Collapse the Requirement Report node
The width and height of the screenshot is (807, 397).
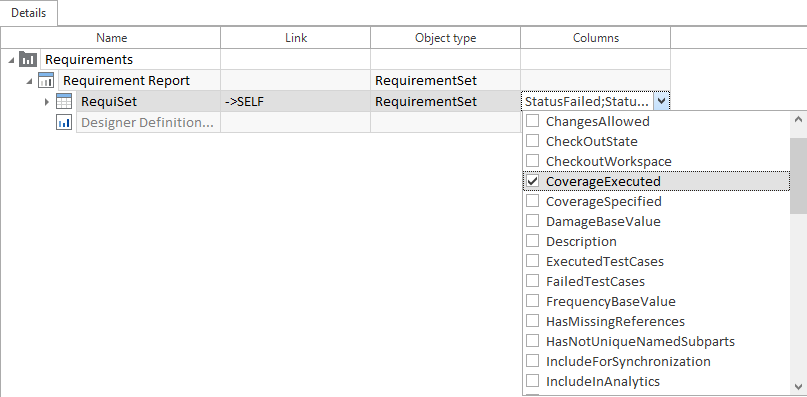click(30, 81)
